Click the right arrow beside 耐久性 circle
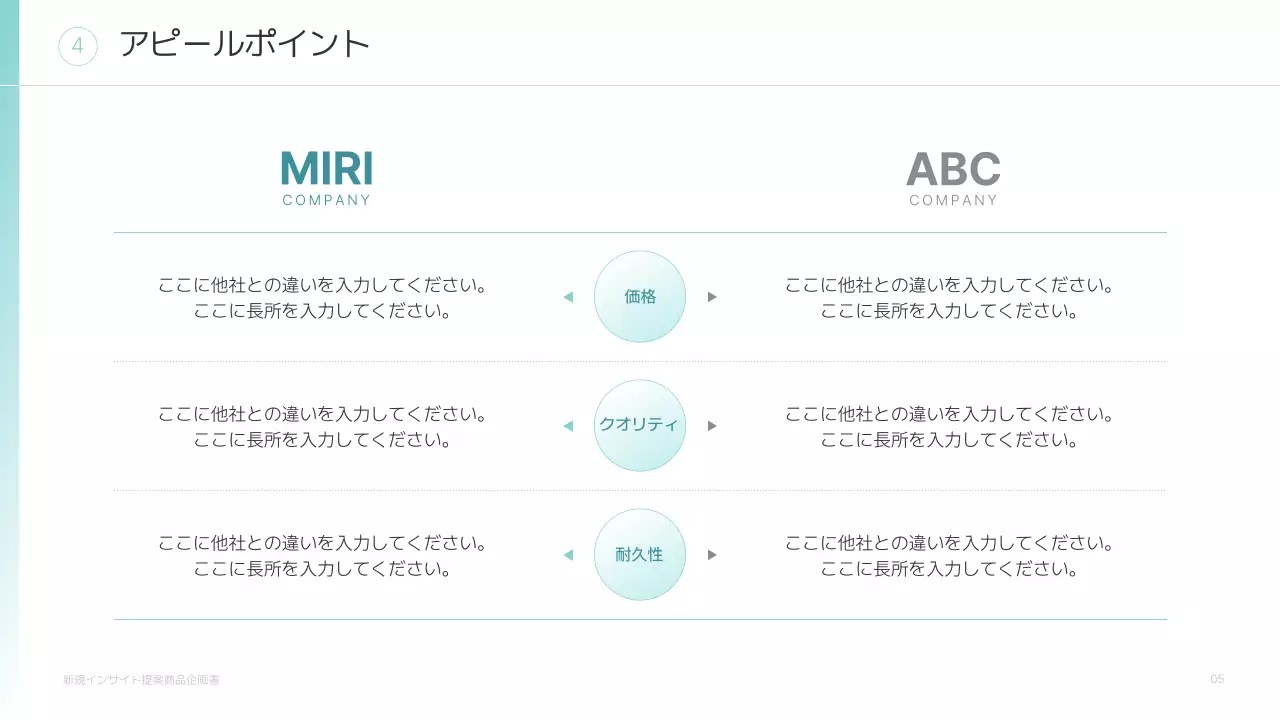This screenshot has width=1280, height=720. [x=712, y=555]
